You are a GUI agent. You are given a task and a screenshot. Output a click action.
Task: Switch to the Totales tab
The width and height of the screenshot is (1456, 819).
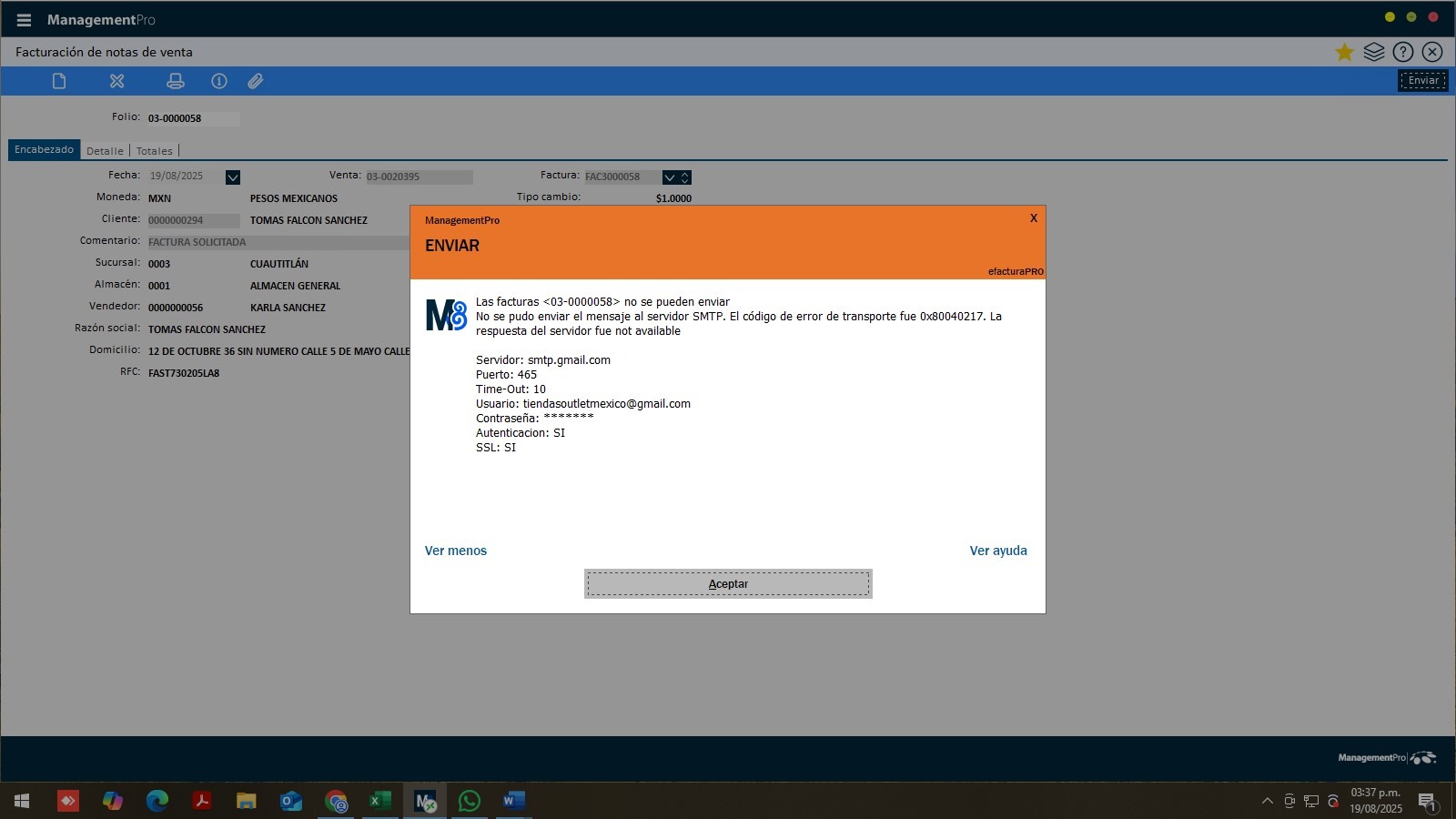[x=155, y=151]
